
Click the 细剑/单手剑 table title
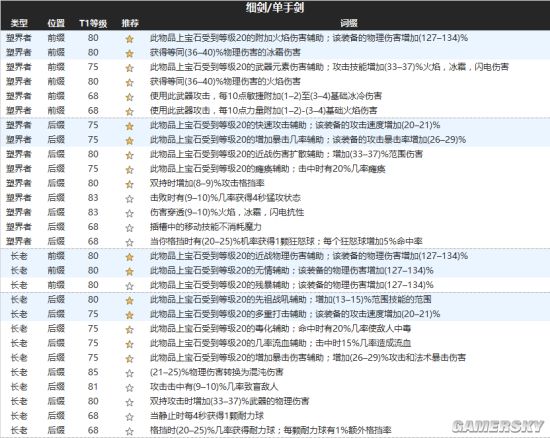click(x=275, y=8)
